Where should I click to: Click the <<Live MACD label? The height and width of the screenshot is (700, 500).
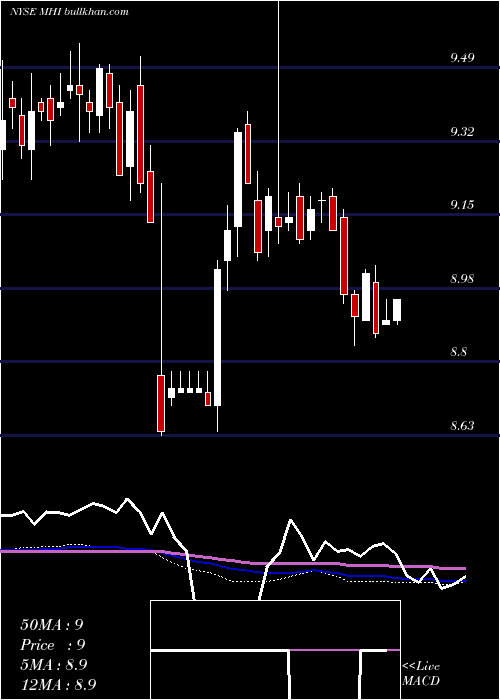tap(421, 673)
